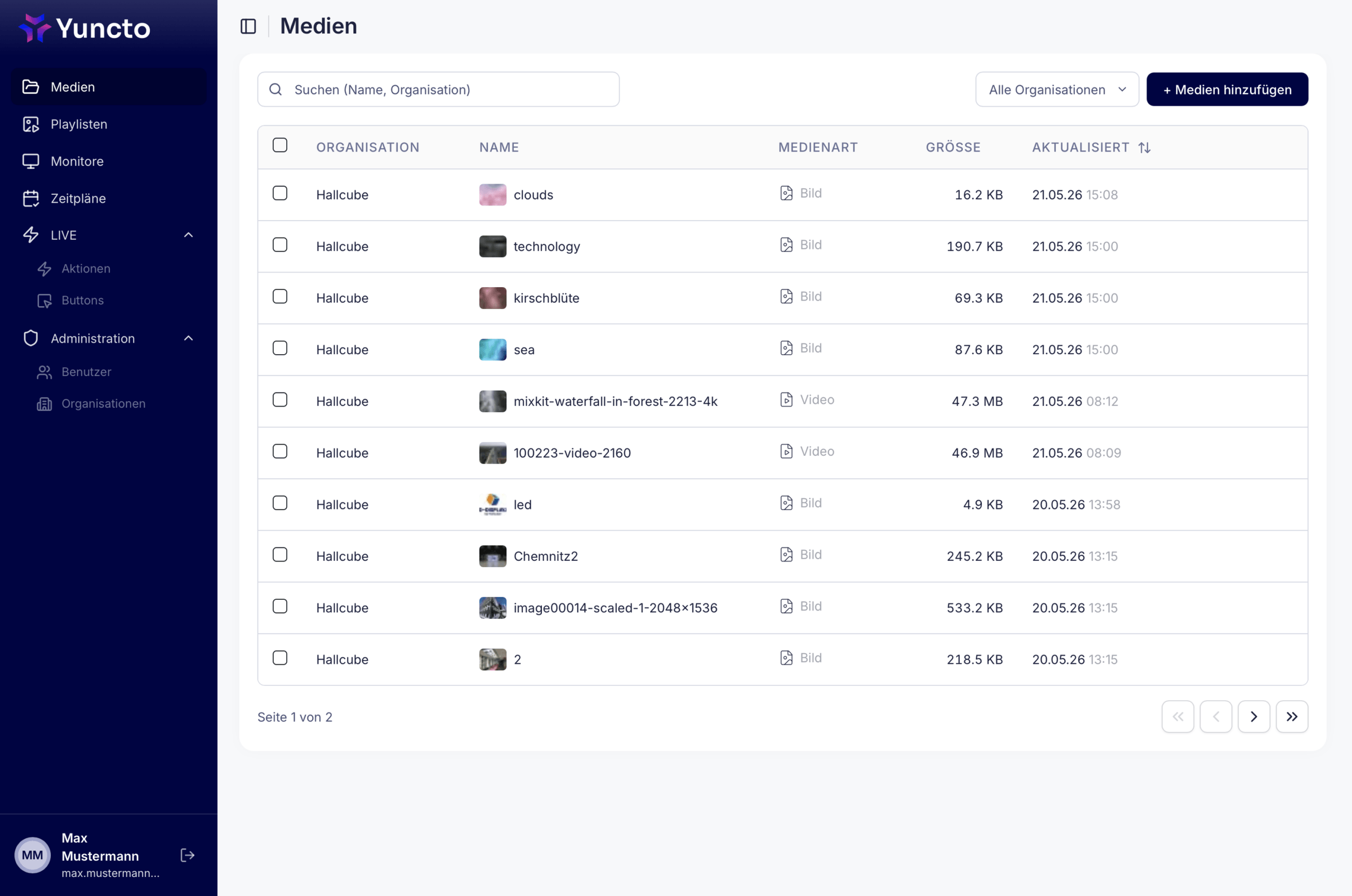Click the name image00014-scaled-1-2048×1536
The height and width of the screenshot is (896, 1352).
(x=615, y=608)
